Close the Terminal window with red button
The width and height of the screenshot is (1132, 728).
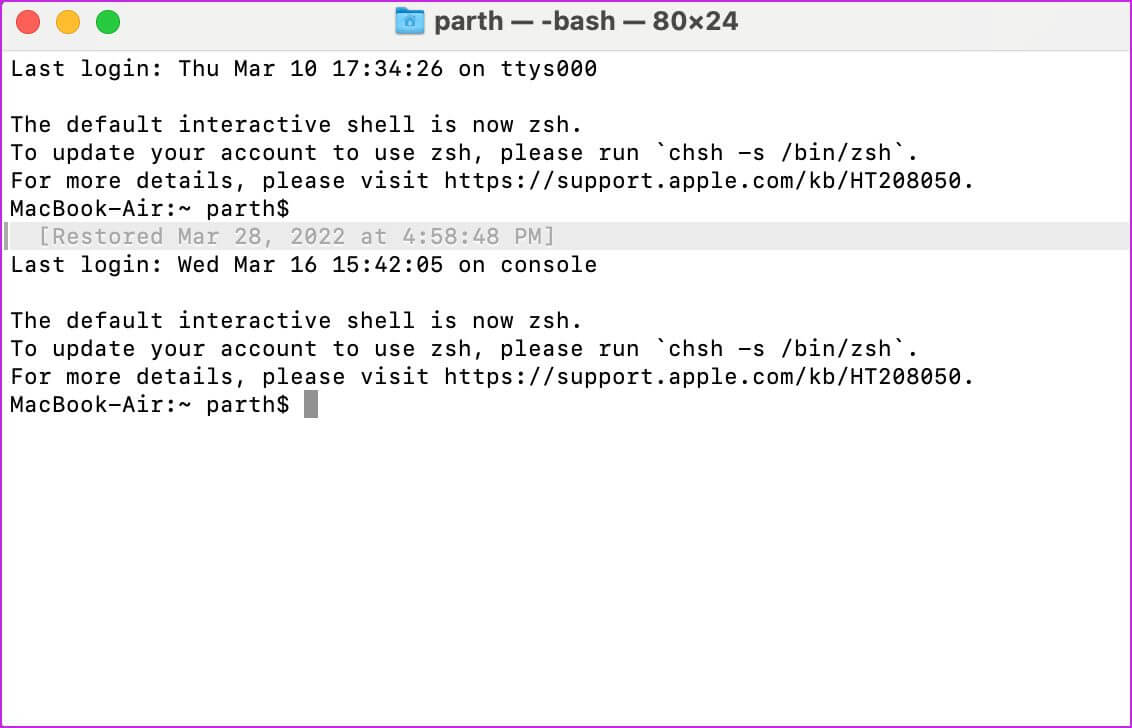pyautogui.click(x=28, y=21)
